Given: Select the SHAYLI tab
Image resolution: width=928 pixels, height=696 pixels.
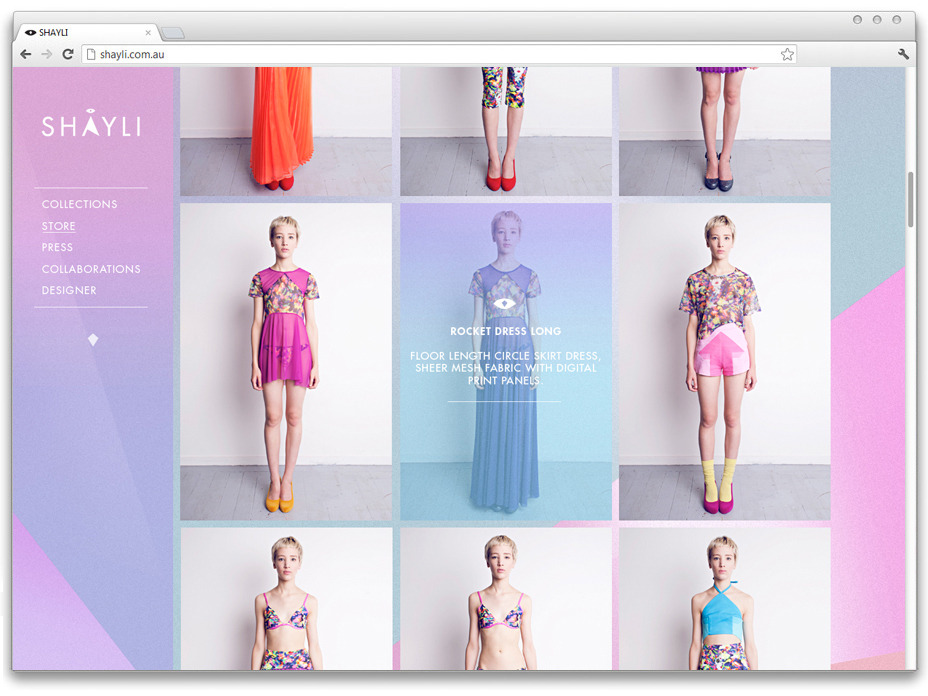Looking at the screenshot, I should tap(88, 33).
